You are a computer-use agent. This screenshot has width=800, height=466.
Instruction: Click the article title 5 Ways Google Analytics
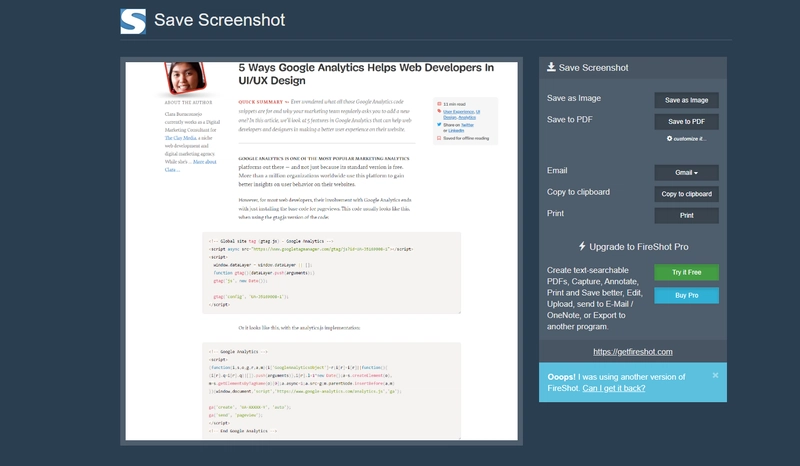(366, 74)
